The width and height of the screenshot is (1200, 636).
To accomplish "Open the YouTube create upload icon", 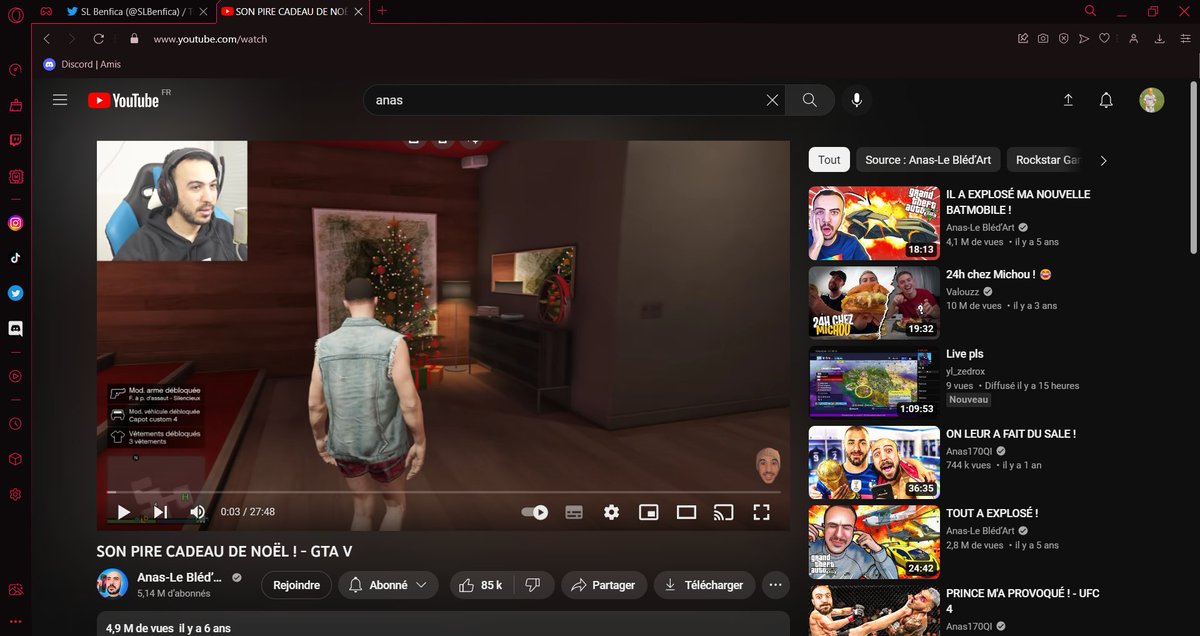I will 1068,100.
